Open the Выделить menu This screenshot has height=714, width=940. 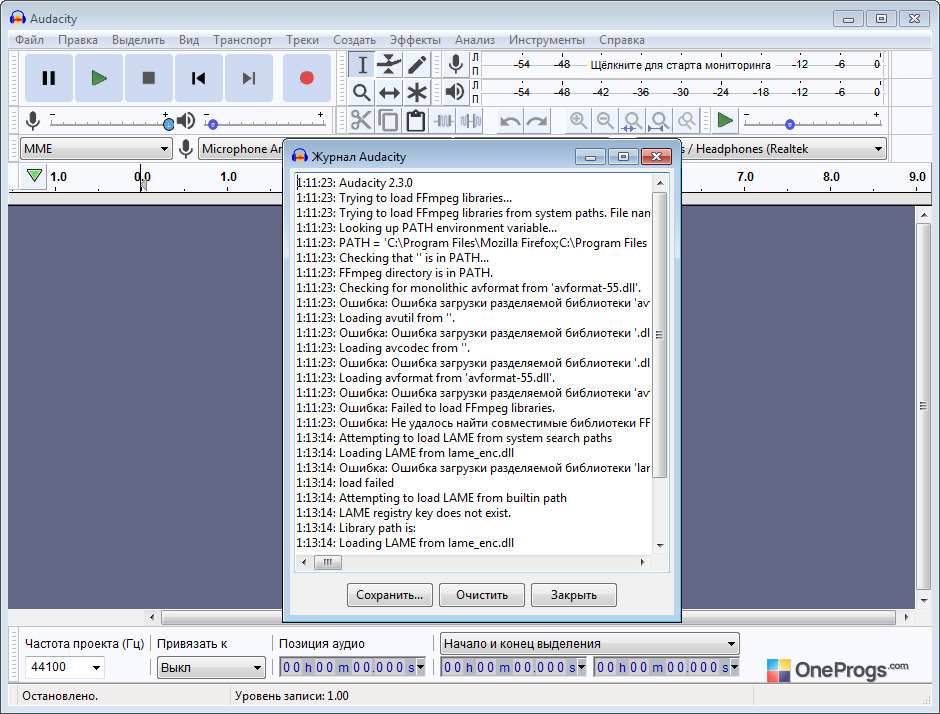point(138,40)
